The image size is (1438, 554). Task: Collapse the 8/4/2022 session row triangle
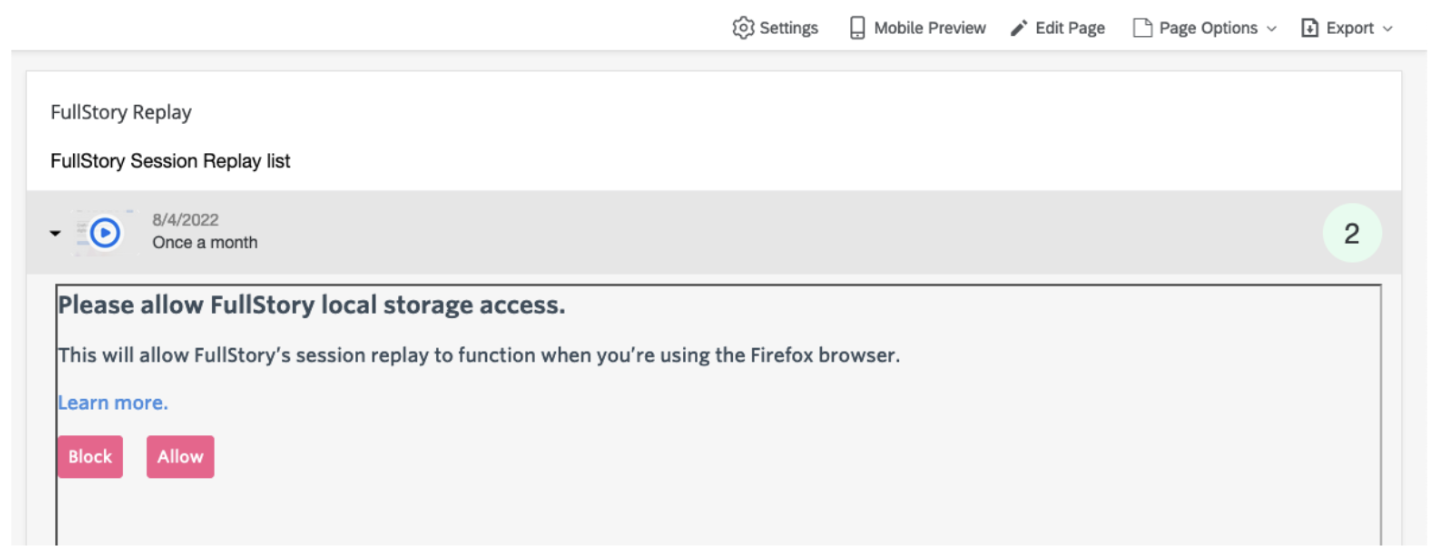(x=55, y=233)
